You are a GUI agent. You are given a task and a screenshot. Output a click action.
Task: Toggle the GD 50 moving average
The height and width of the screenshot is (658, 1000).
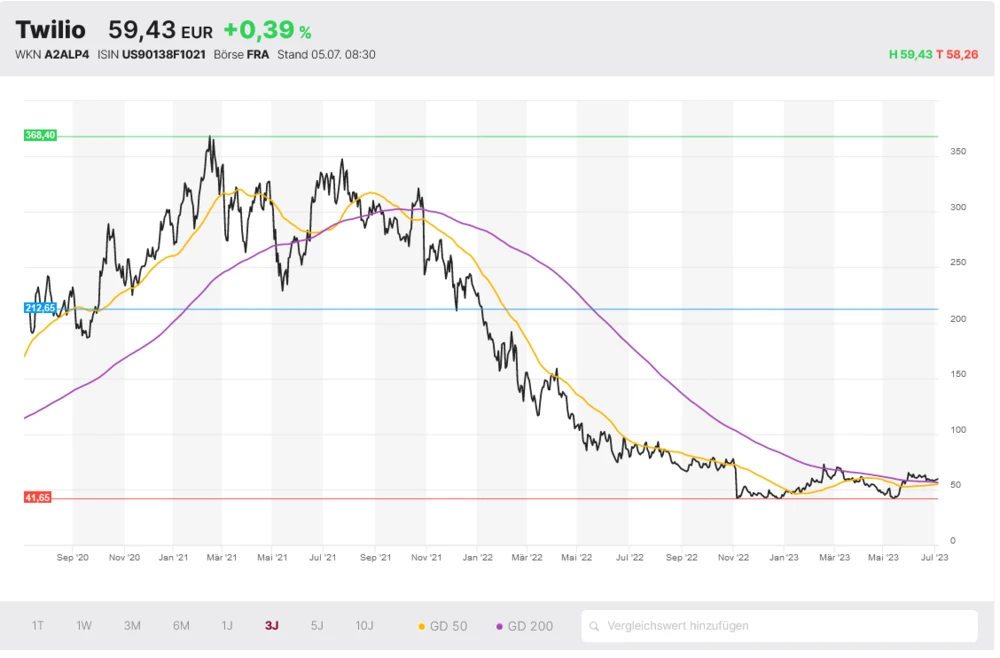(x=442, y=626)
